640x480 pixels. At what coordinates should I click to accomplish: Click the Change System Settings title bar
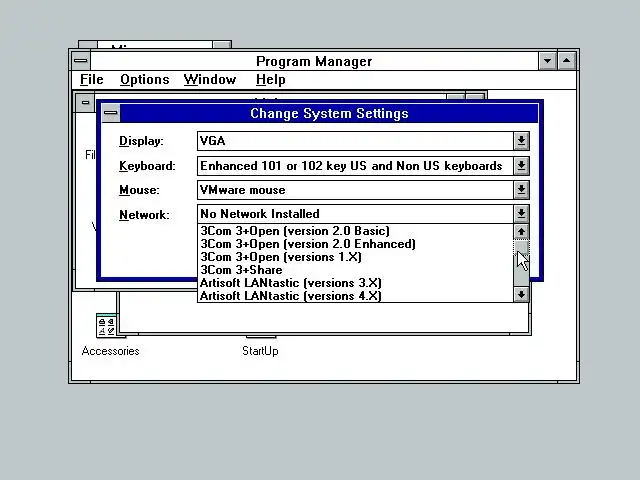tap(329, 113)
